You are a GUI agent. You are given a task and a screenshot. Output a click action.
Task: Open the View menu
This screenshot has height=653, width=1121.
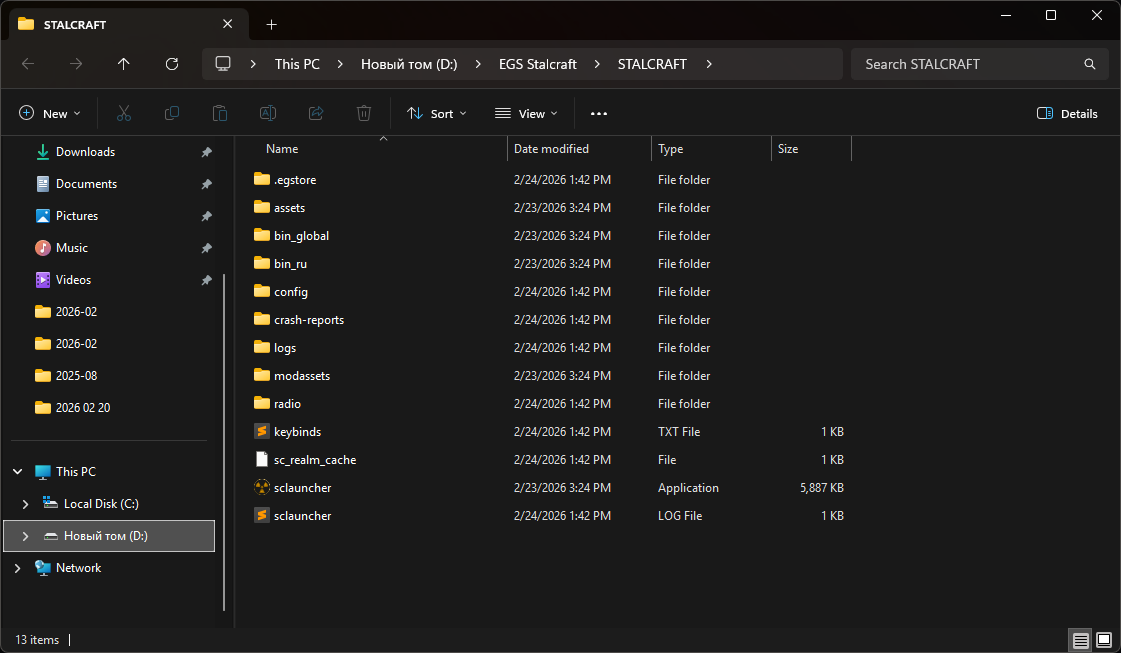coord(526,114)
